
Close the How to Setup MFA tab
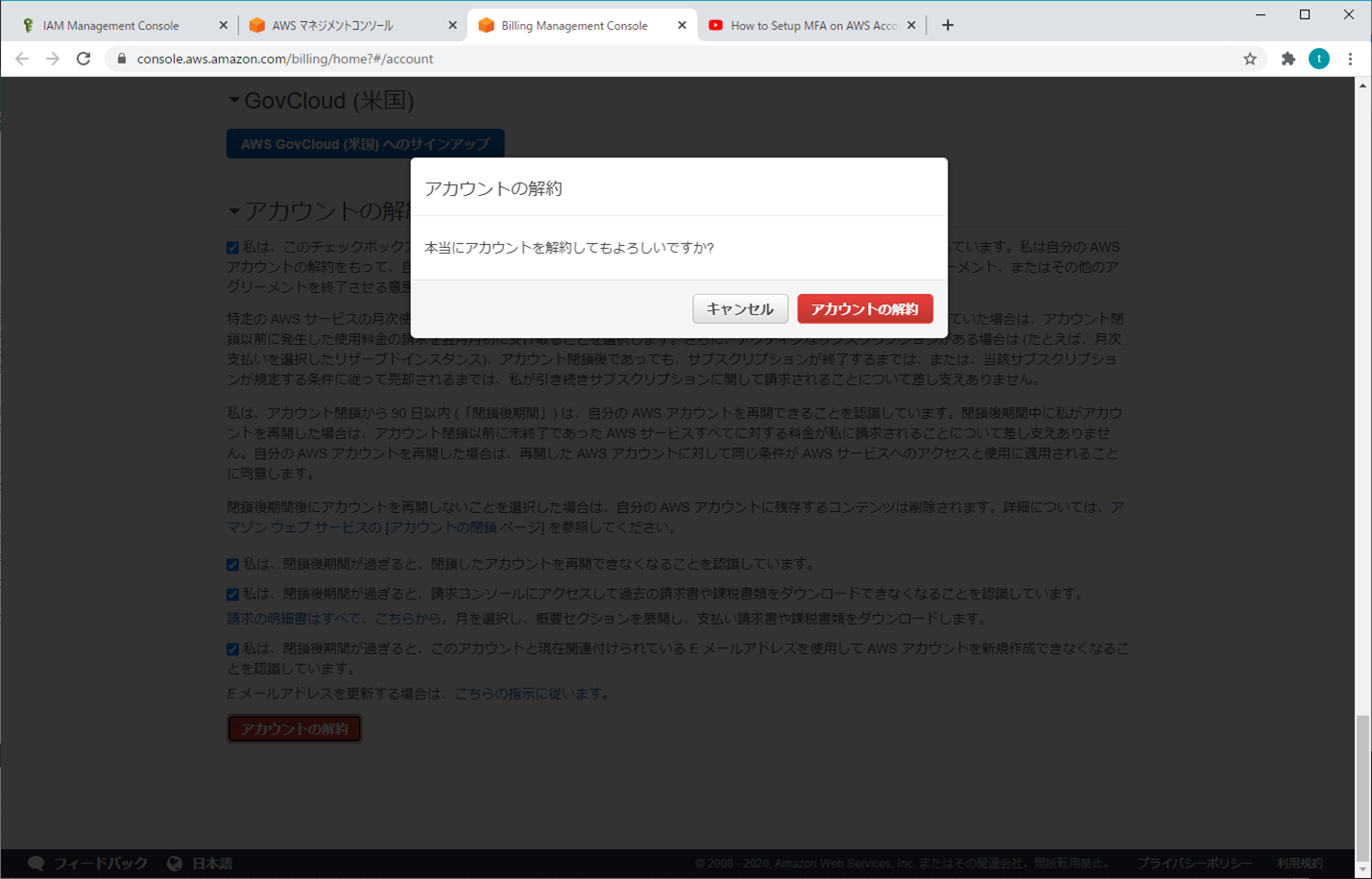911,26
